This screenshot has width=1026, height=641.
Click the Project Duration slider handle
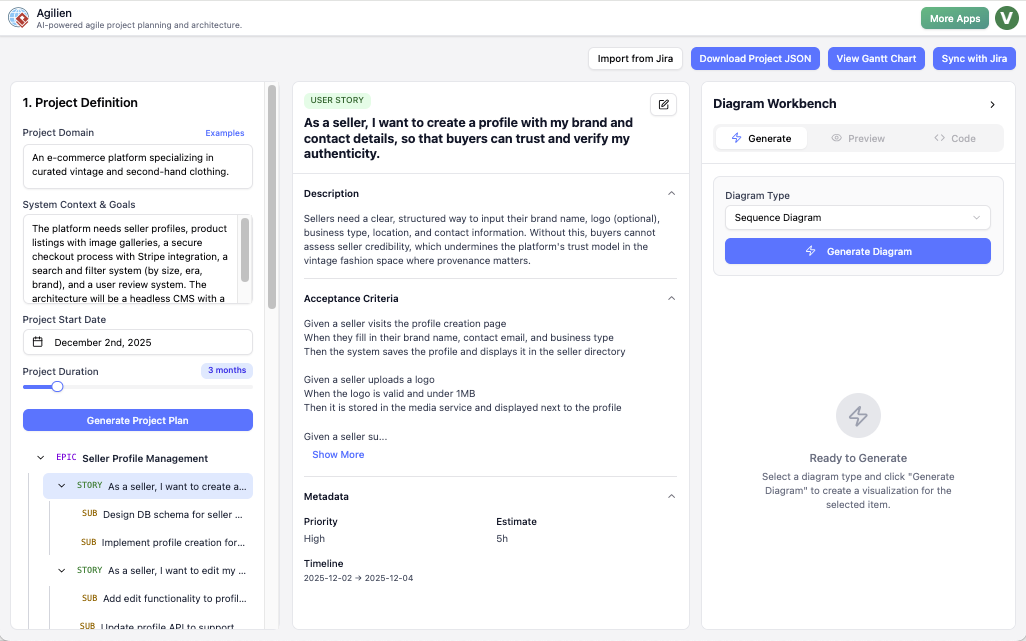[57, 386]
